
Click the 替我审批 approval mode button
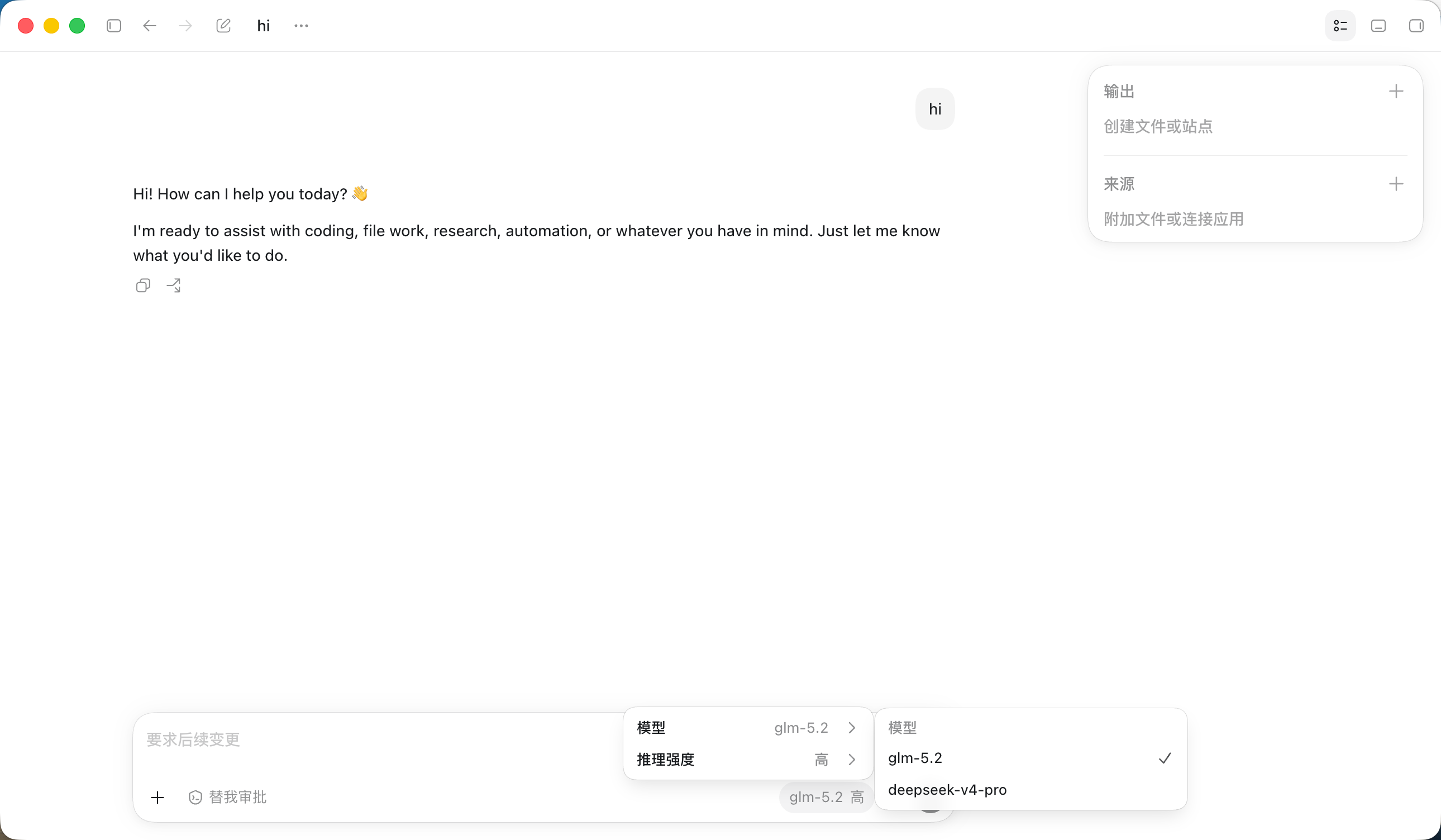[x=227, y=797]
